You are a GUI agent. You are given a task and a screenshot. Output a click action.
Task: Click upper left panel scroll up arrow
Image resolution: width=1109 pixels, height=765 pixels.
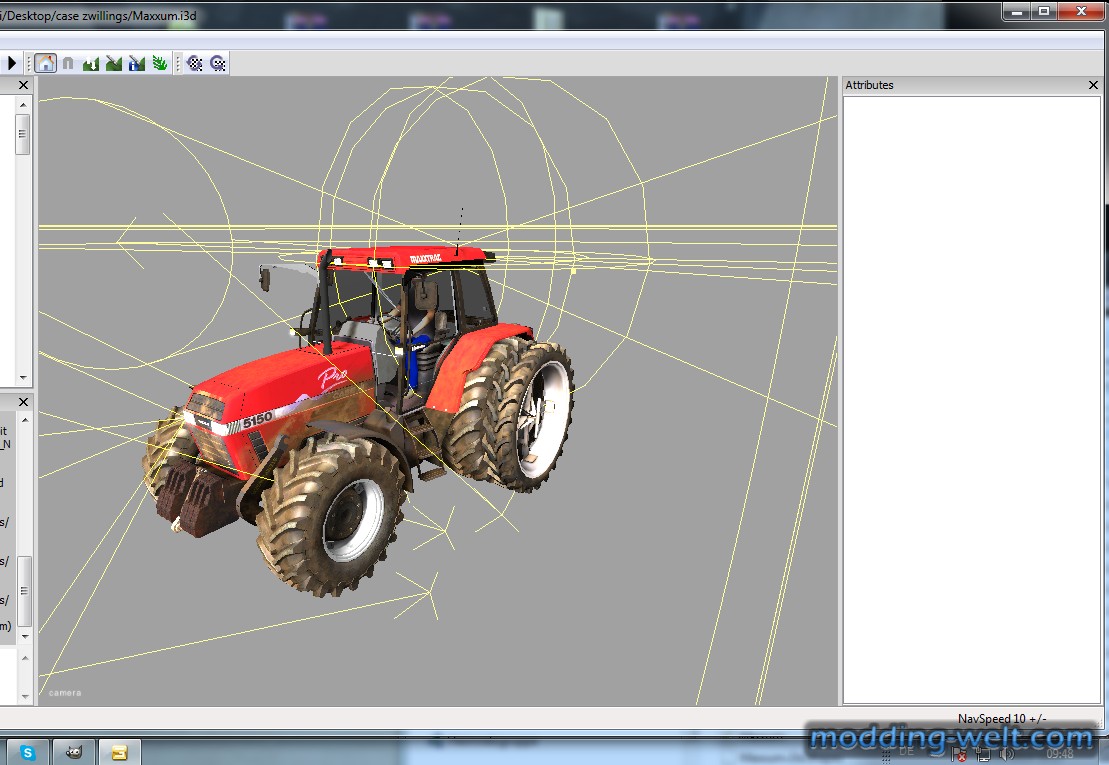click(23, 105)
